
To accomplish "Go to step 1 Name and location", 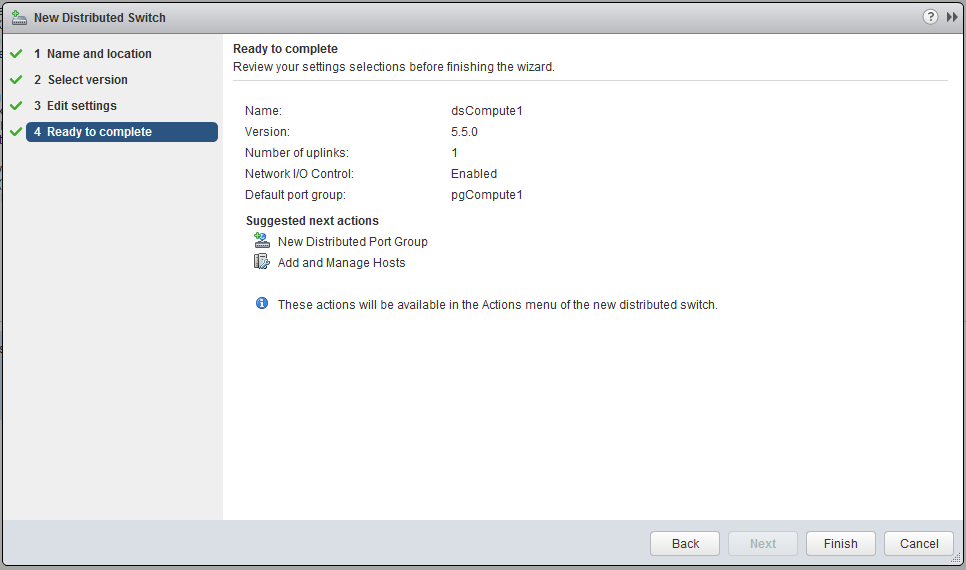I will point(98,54).
